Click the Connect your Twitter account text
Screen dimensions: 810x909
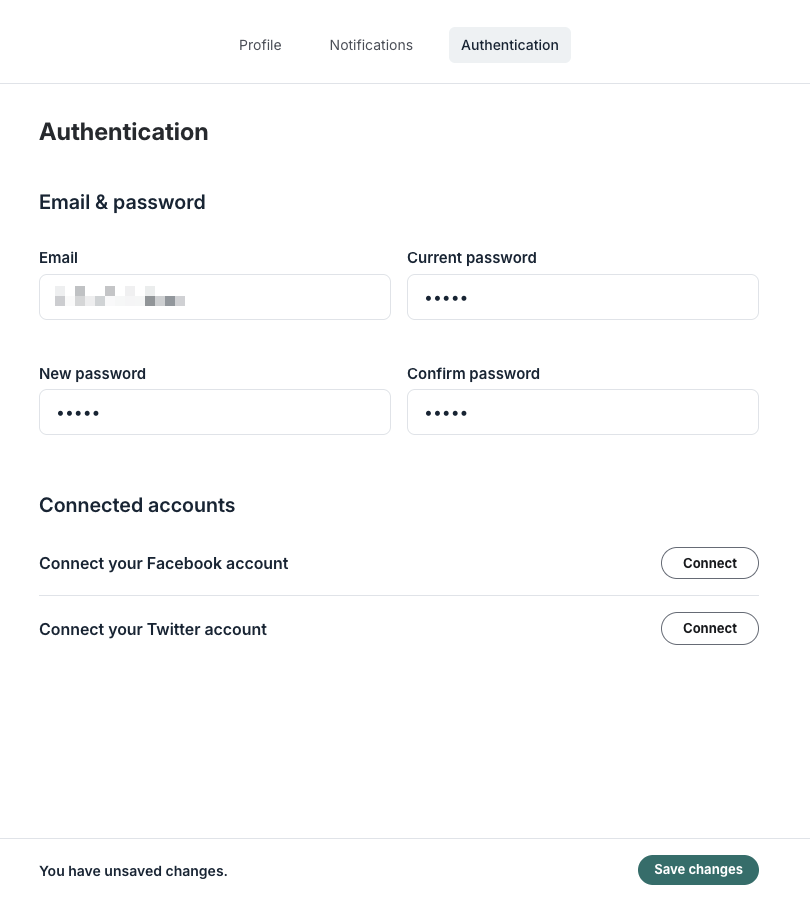[152, 629]
